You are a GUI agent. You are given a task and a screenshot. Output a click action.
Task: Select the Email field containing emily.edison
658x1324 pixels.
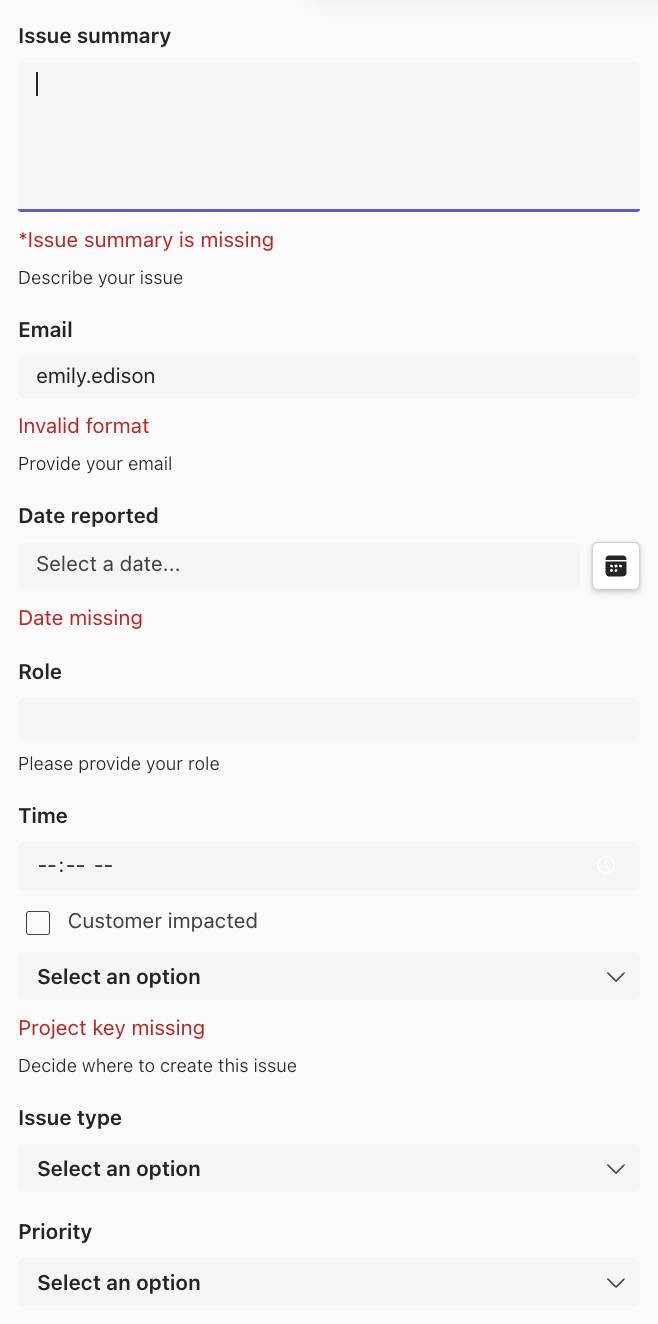tap(328, 376)
